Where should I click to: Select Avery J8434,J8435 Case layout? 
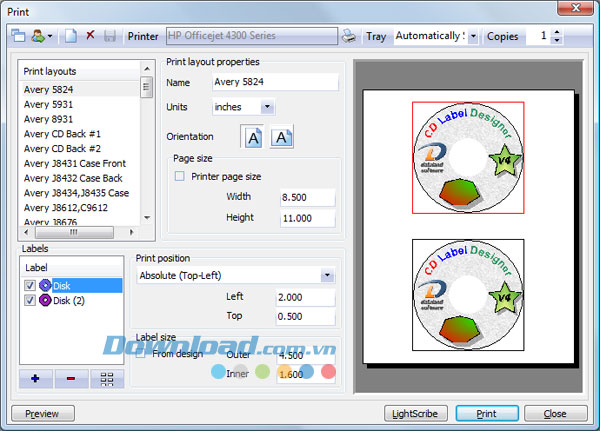(80, 193)
